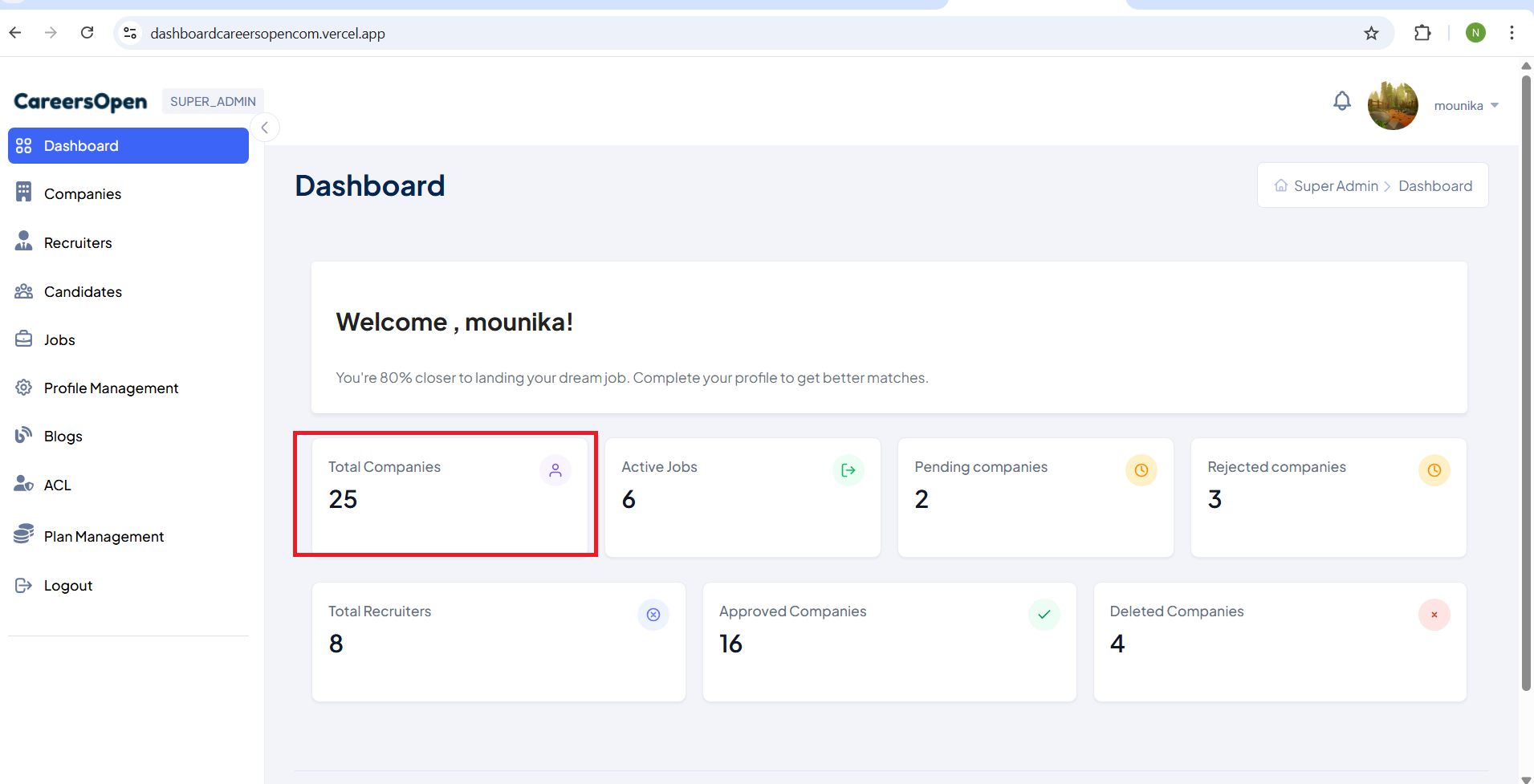Open Companies in the sidebar
Viewport: 1534px width, 784px height.
pyautogui.click(x=82, y=194)
